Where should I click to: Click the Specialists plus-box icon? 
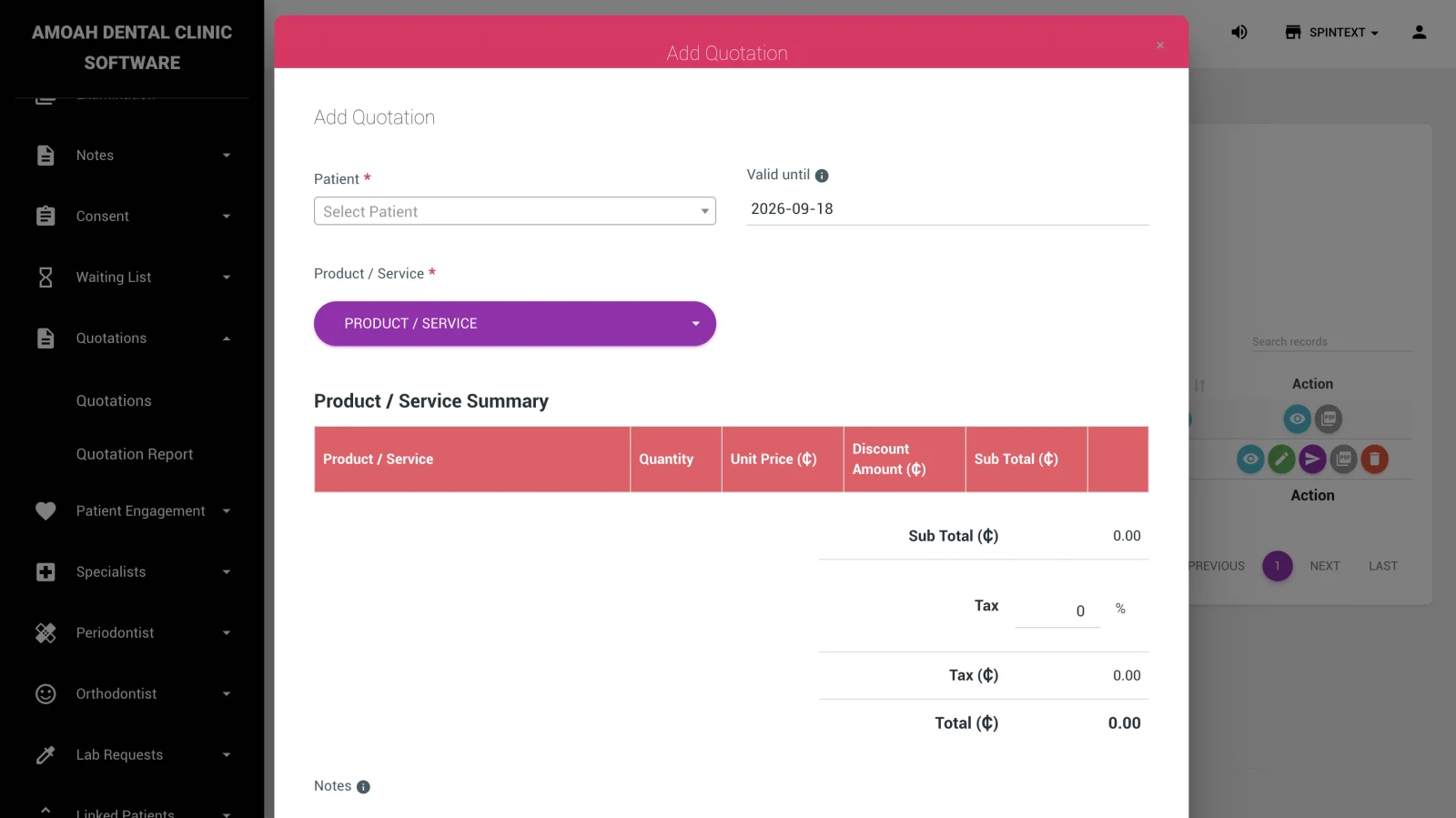[x=45, y=572]
